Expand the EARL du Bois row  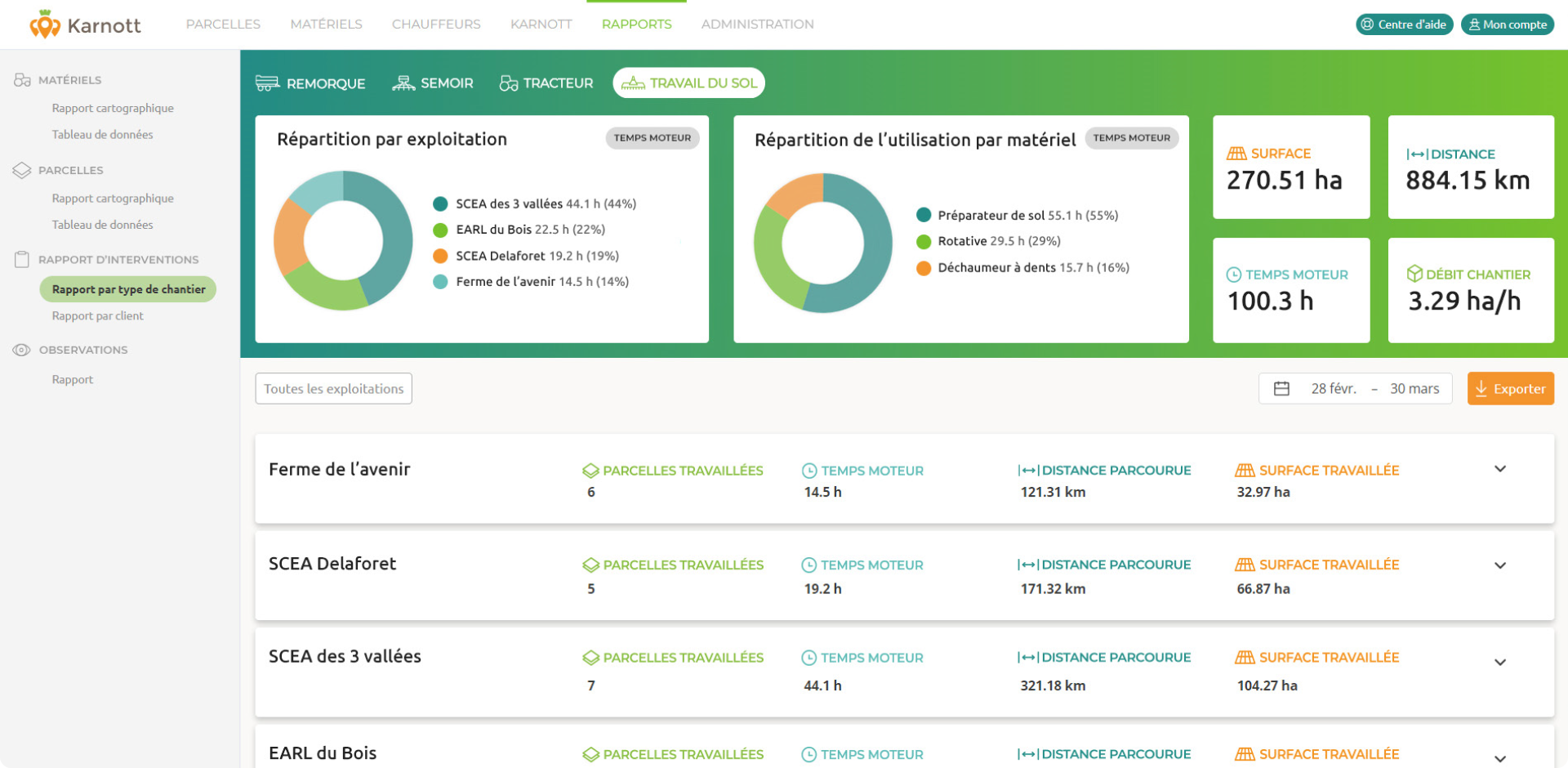coord(1499,759)
